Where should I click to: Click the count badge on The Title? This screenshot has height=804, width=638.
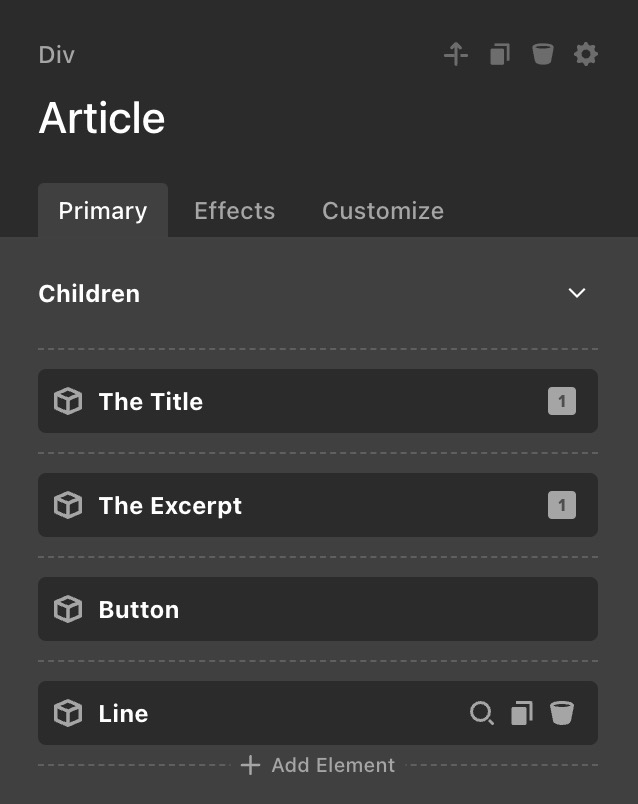pos(562,402)
